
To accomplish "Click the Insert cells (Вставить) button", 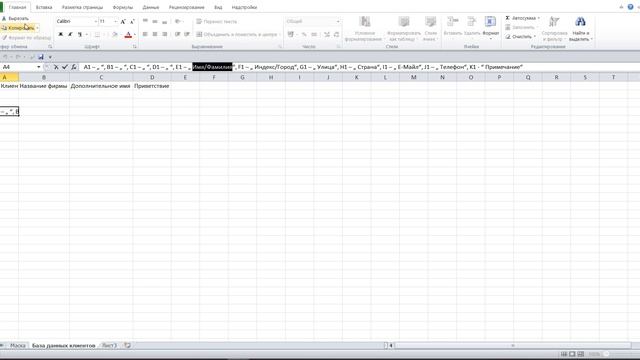I will (x=452, y=27).
